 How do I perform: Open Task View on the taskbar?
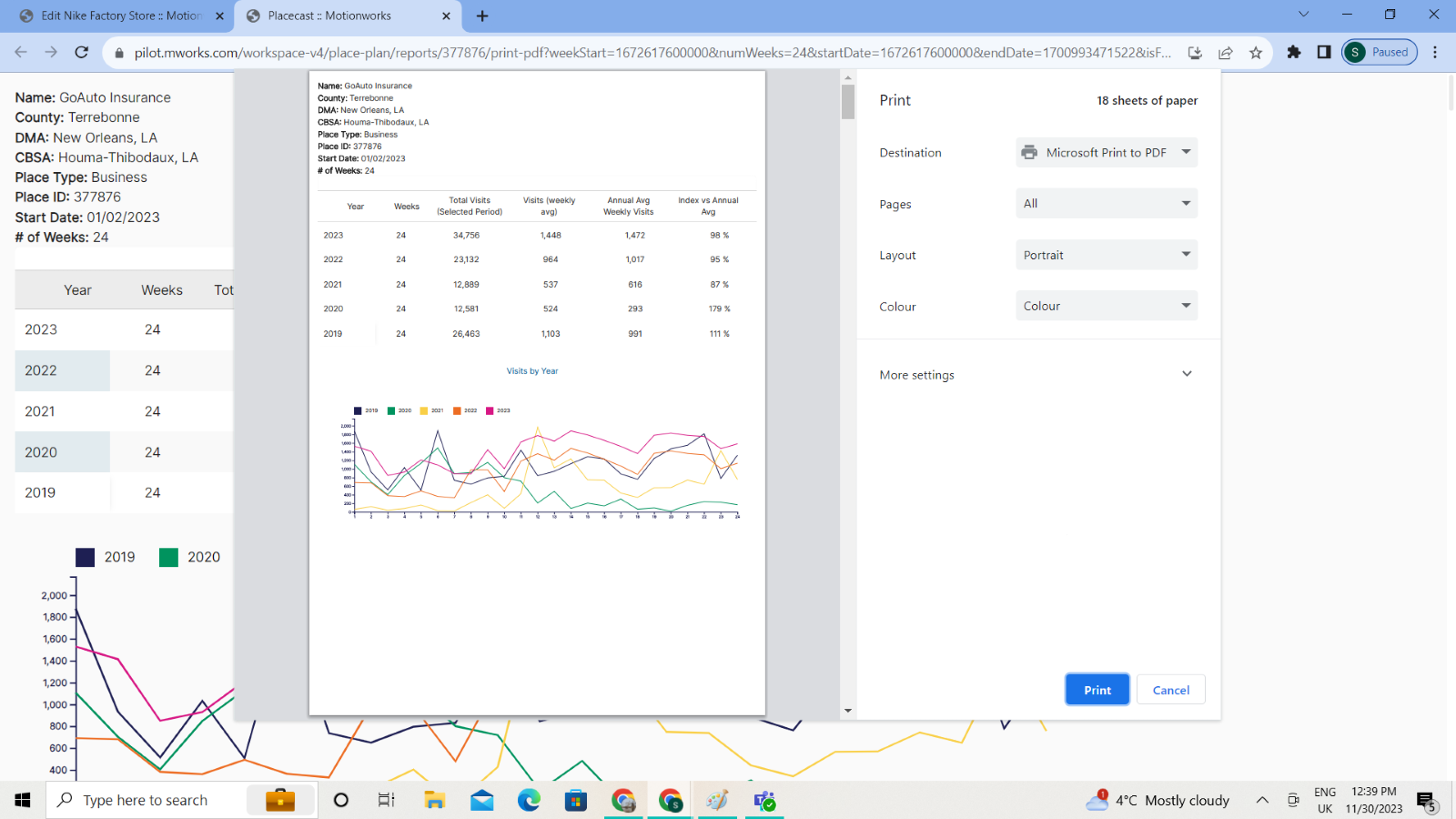pos(387,800)
